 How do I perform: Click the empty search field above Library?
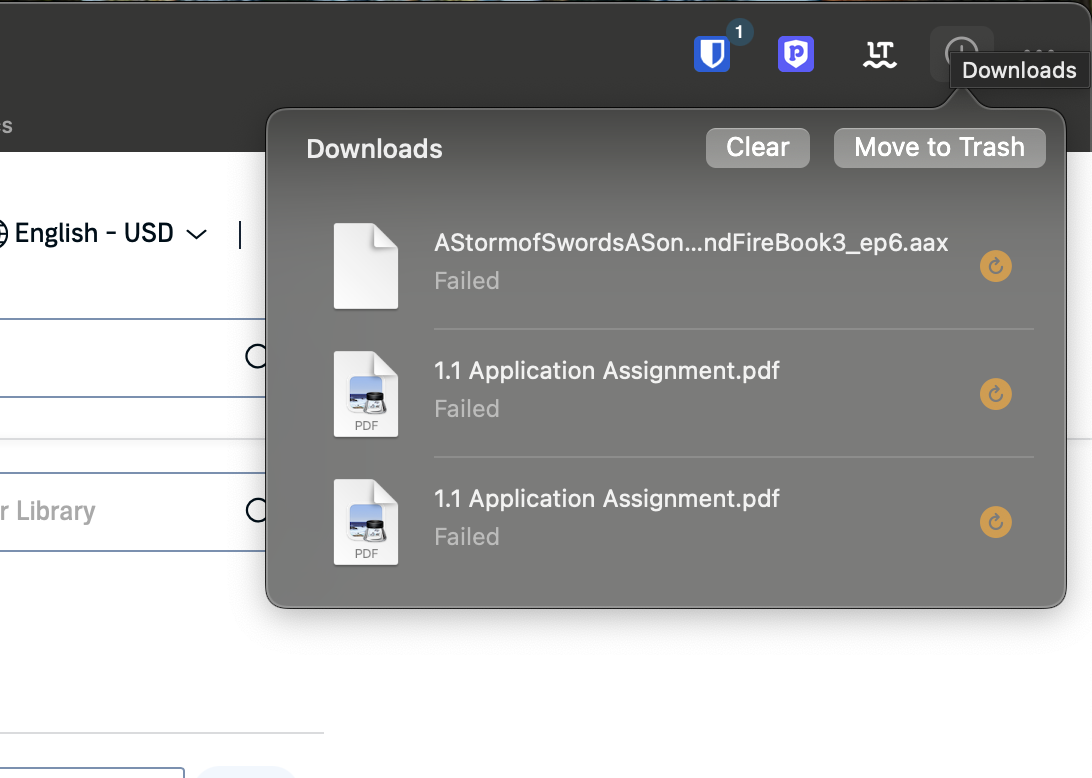(x=100, y=358)
